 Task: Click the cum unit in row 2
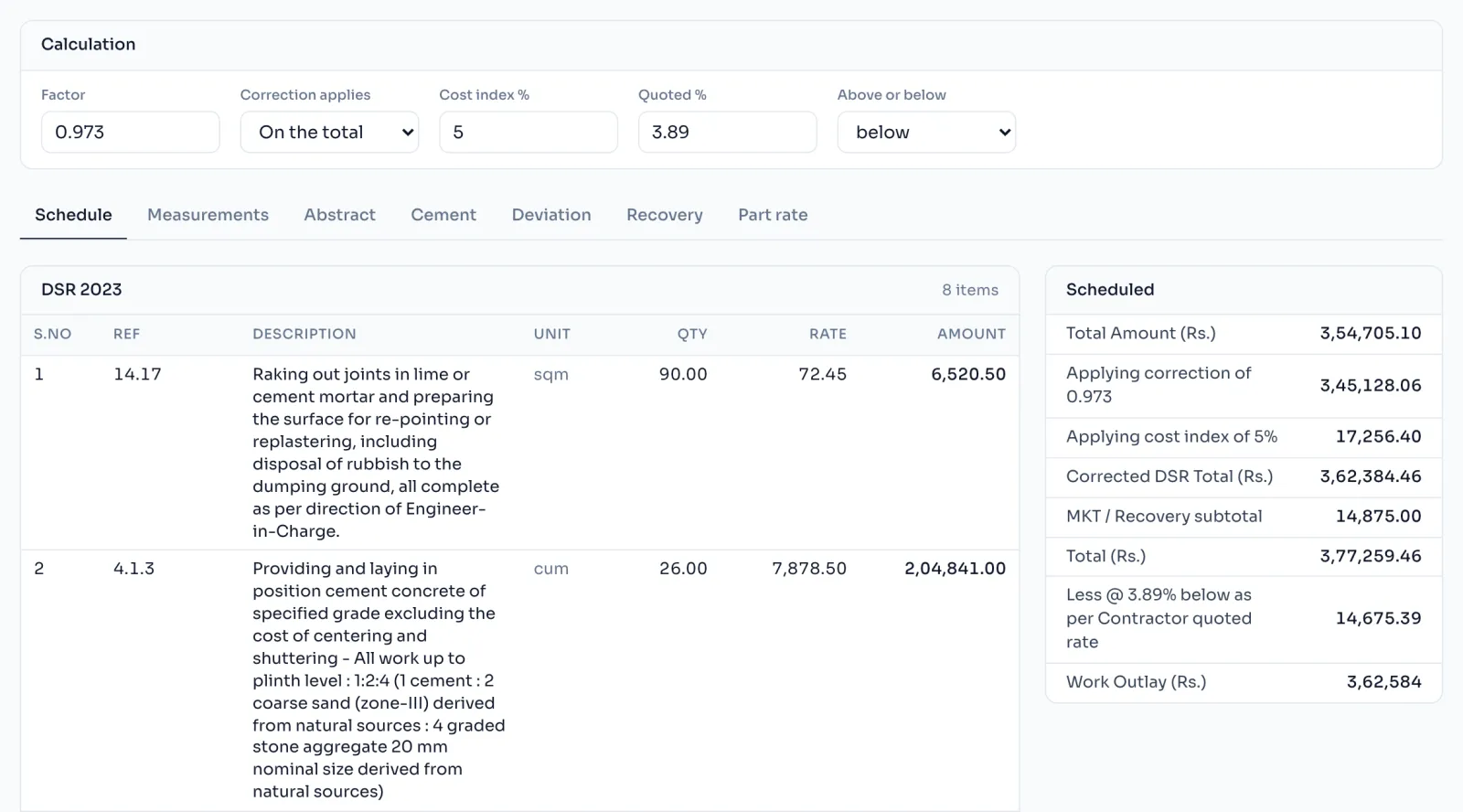551,569
